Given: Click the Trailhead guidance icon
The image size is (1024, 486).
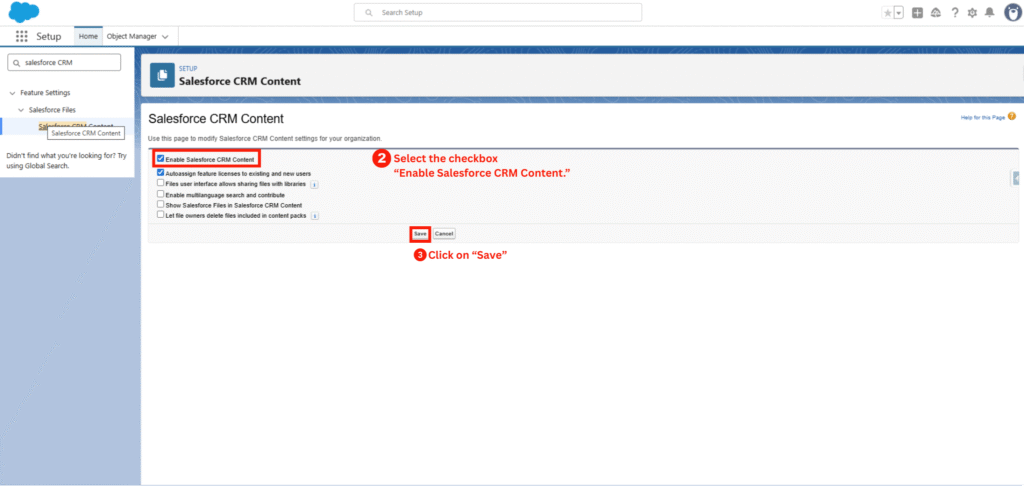Looking at the screenshot, I should 936,13.
